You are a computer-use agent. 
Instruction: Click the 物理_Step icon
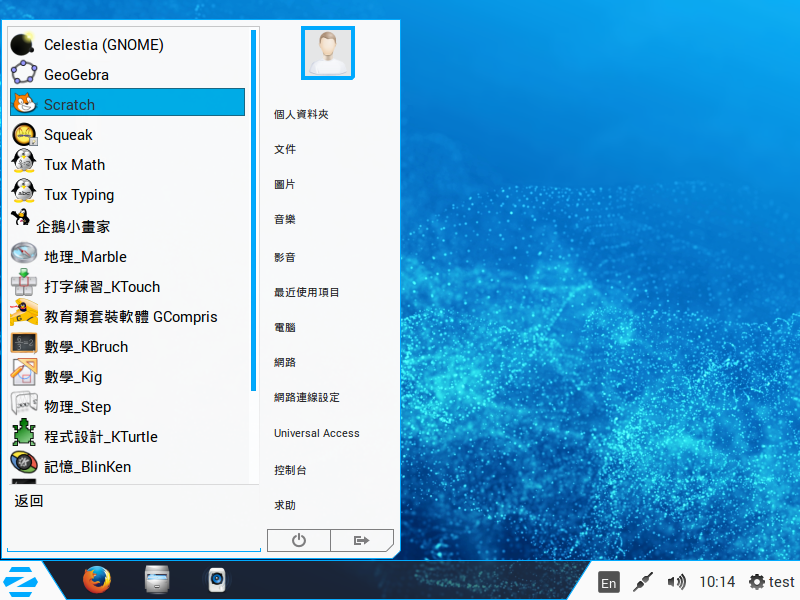(x=24, y=404)
